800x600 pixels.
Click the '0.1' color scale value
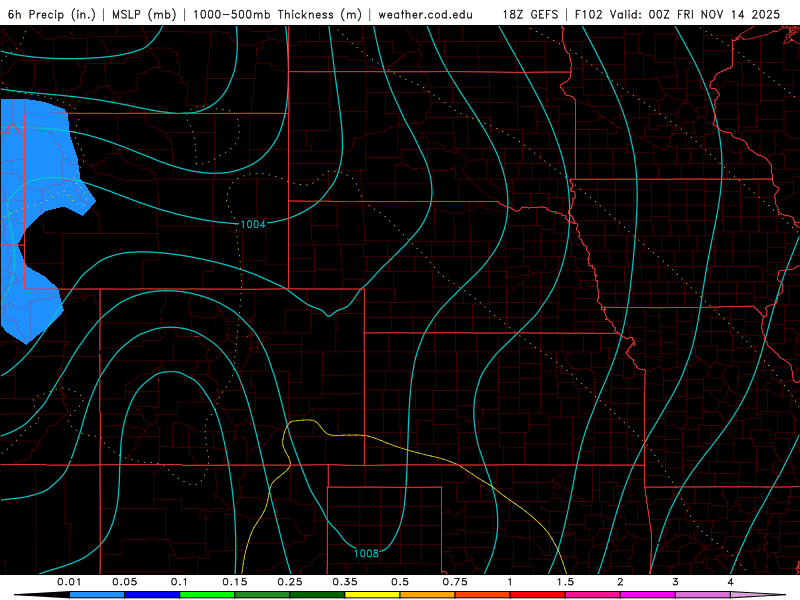tap(179, 582)
